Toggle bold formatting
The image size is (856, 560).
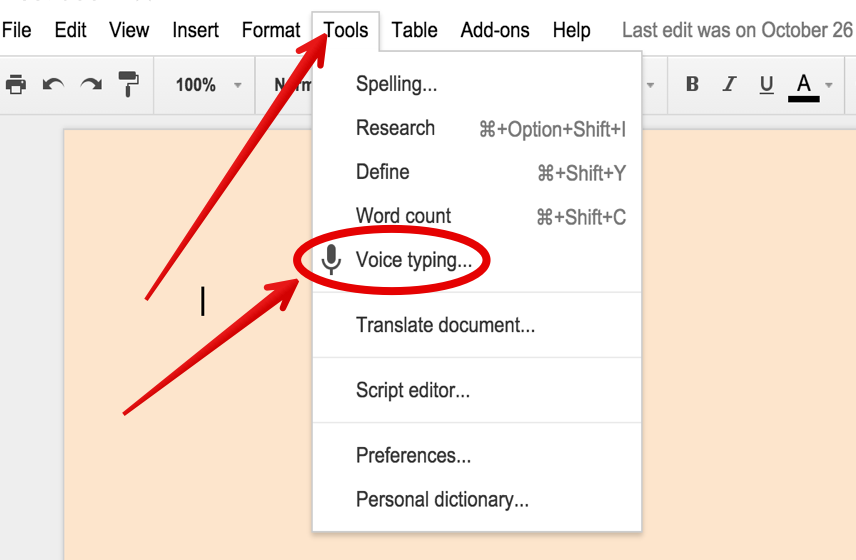point(692,85)
